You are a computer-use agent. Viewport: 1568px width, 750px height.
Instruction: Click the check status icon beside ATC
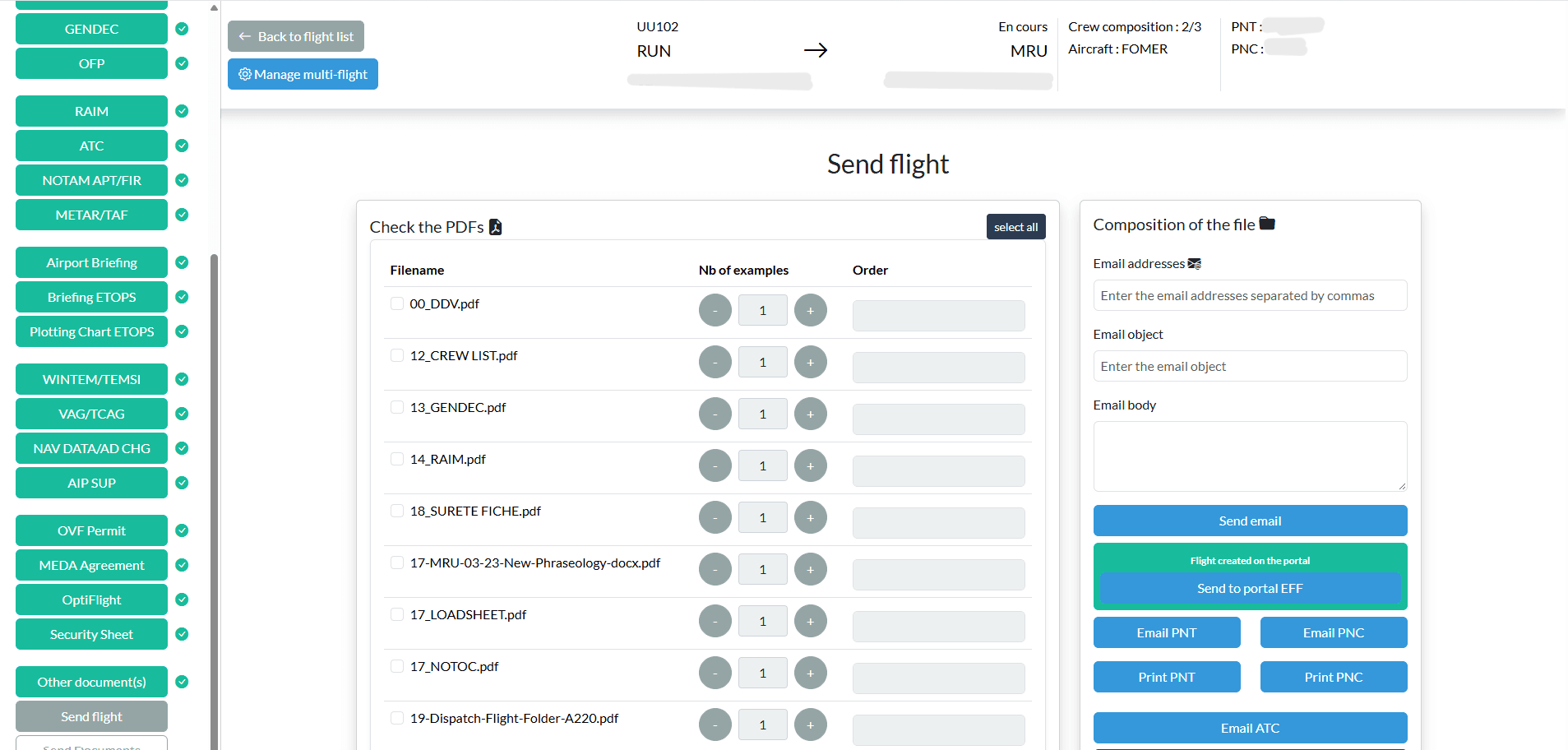click(x=182, y=146)
